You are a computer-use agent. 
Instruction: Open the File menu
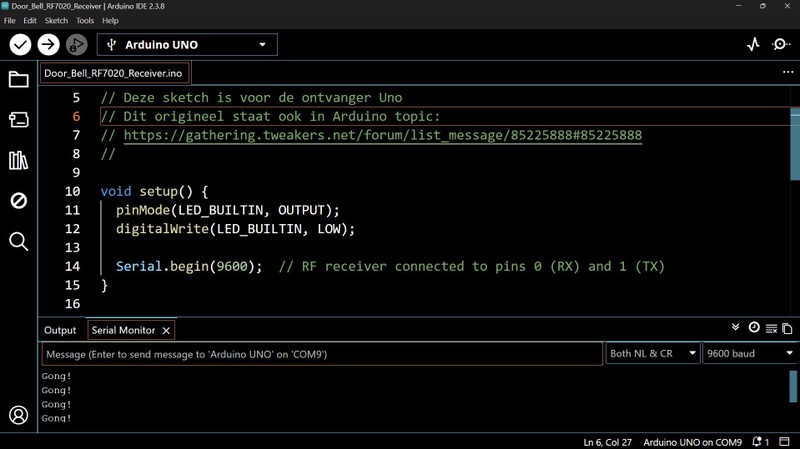pyautogui.click(x=10, y=21)
